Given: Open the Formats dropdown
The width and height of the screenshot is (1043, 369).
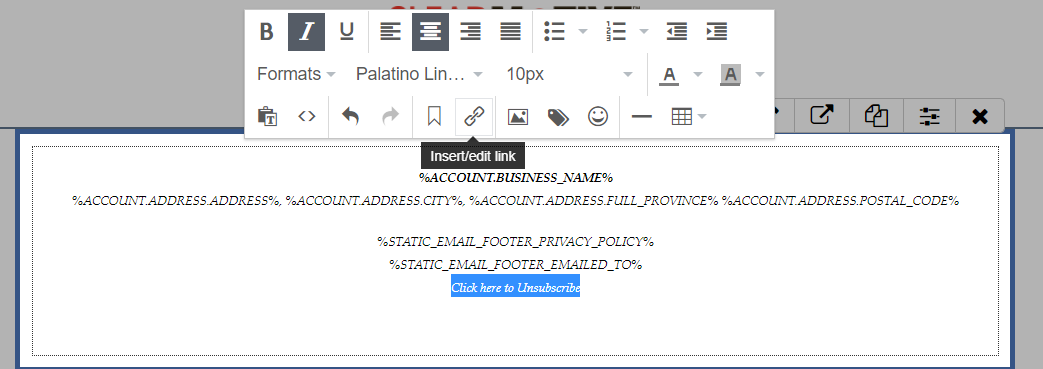Looking at the screenshot, I should coord(296,74).
